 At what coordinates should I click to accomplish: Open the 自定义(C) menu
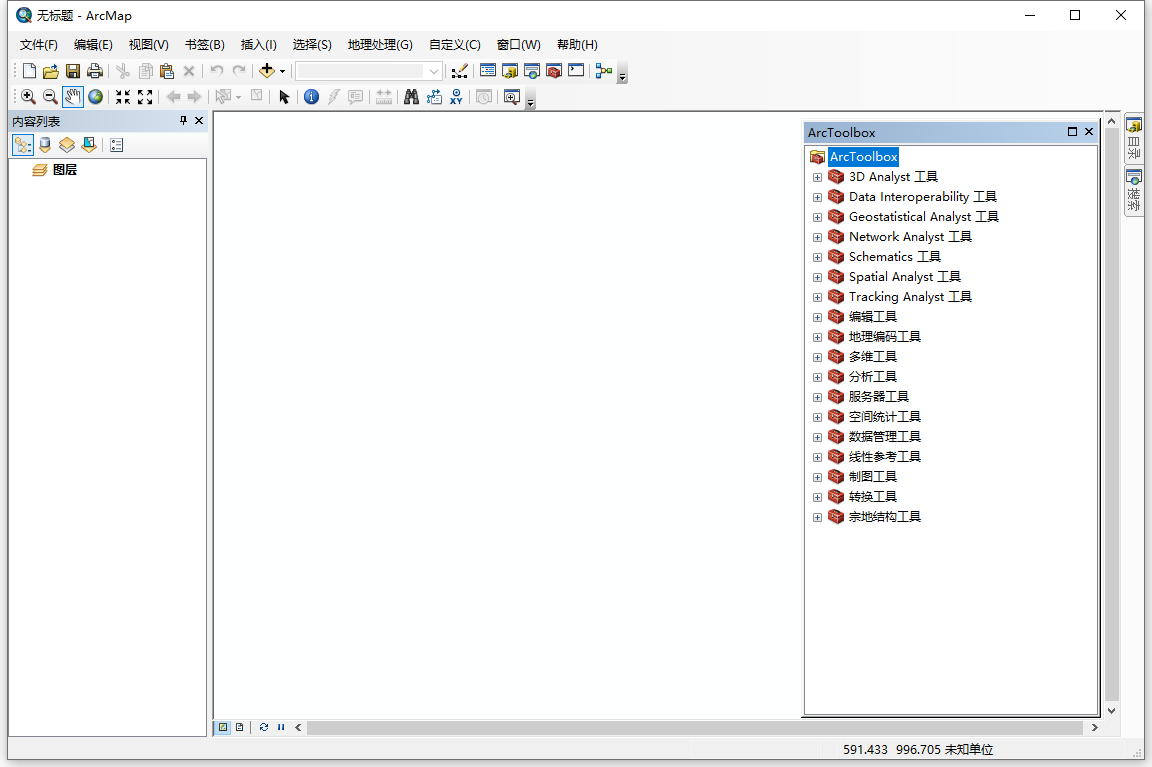tap(455, 45)
